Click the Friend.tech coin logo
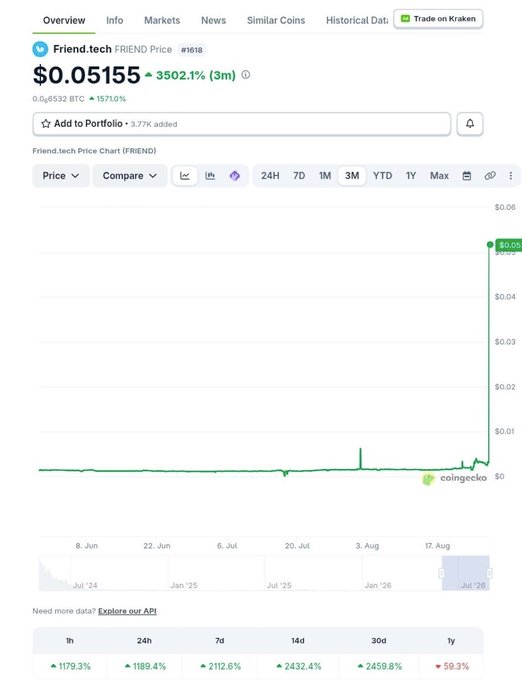522x680 pixels. (x=40, y=49)
